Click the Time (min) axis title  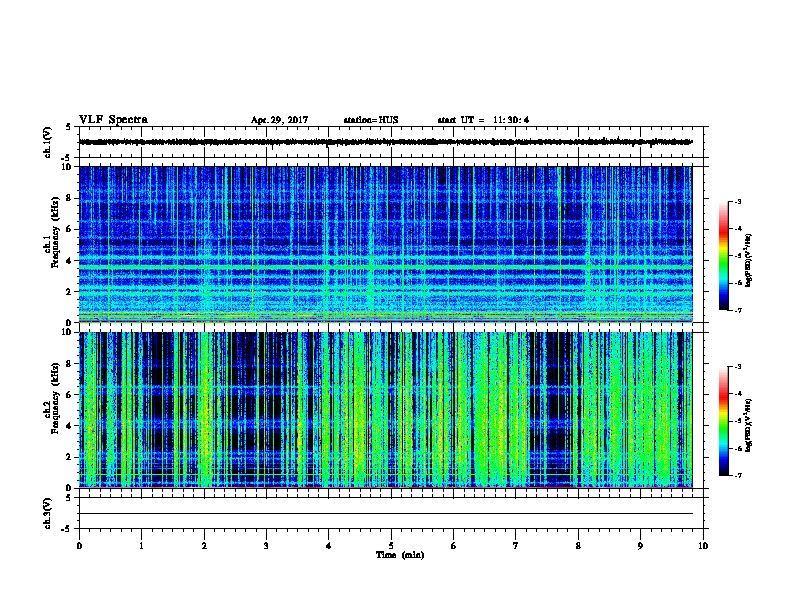(x=400, y=555)
